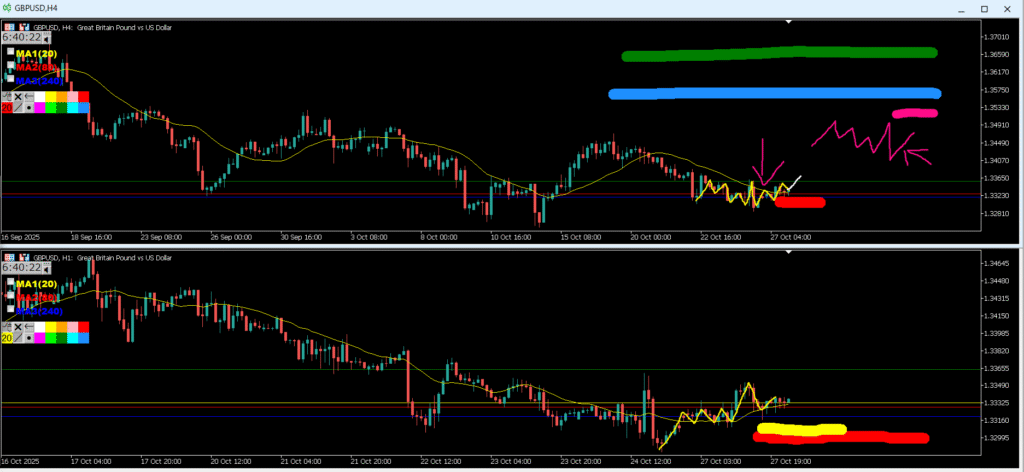1024x472 pixels.
Task: Click the speaker icon beside the H1 clock
Action: tap(46, 269)
